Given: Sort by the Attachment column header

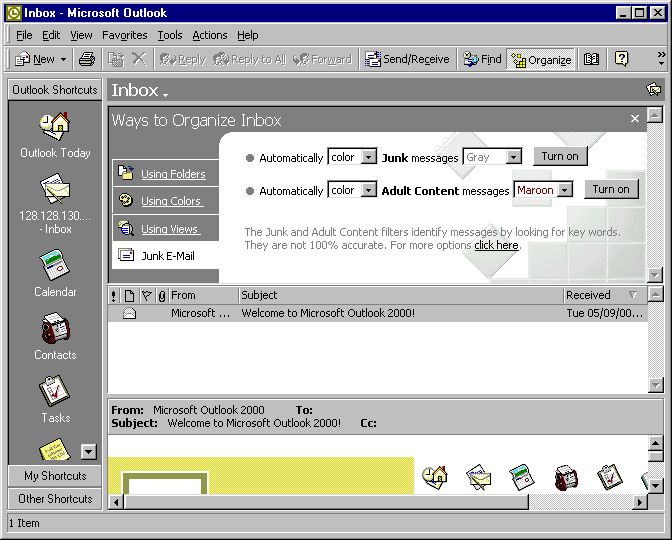Looking at the screenshot, I should coord(162,295).
